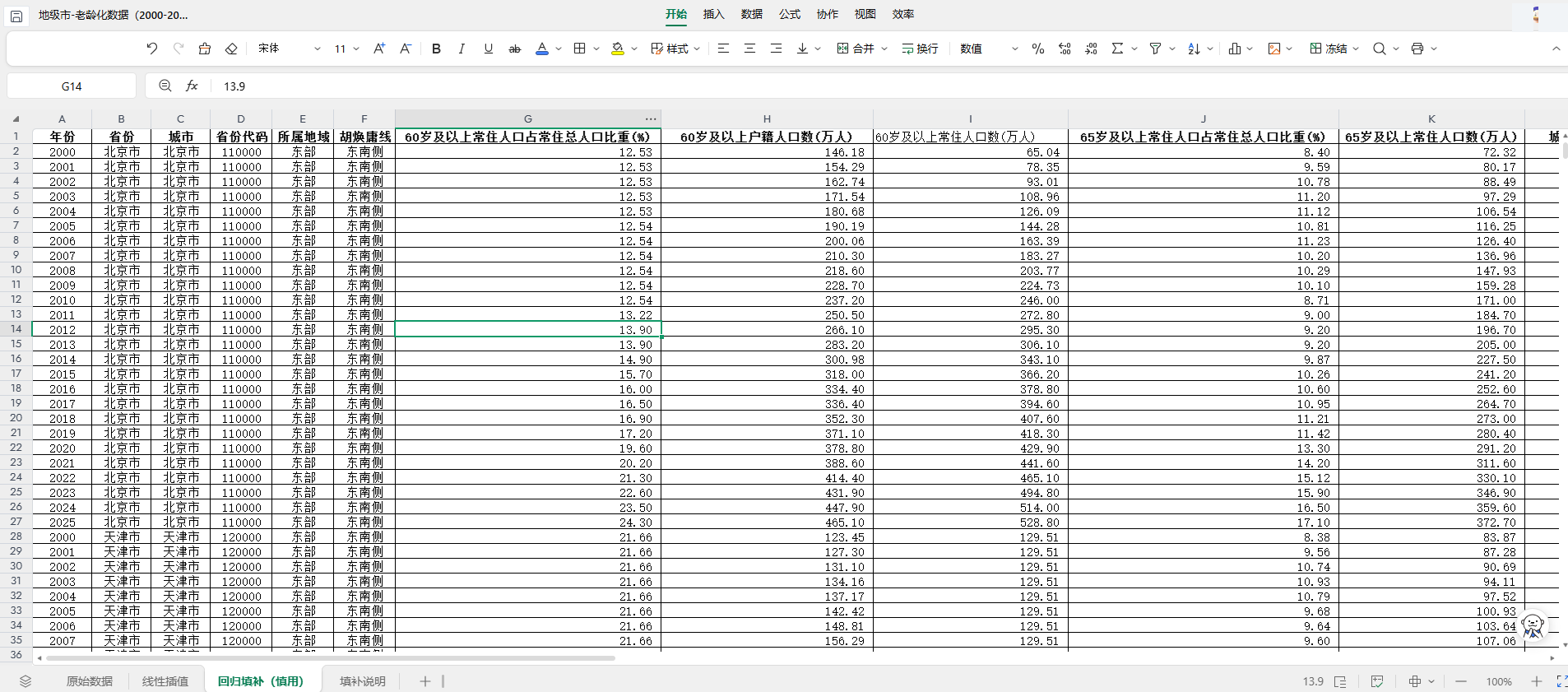
Task: Apply percent style with % icon
Action: pyautogui.click(x=1038, y=49)
